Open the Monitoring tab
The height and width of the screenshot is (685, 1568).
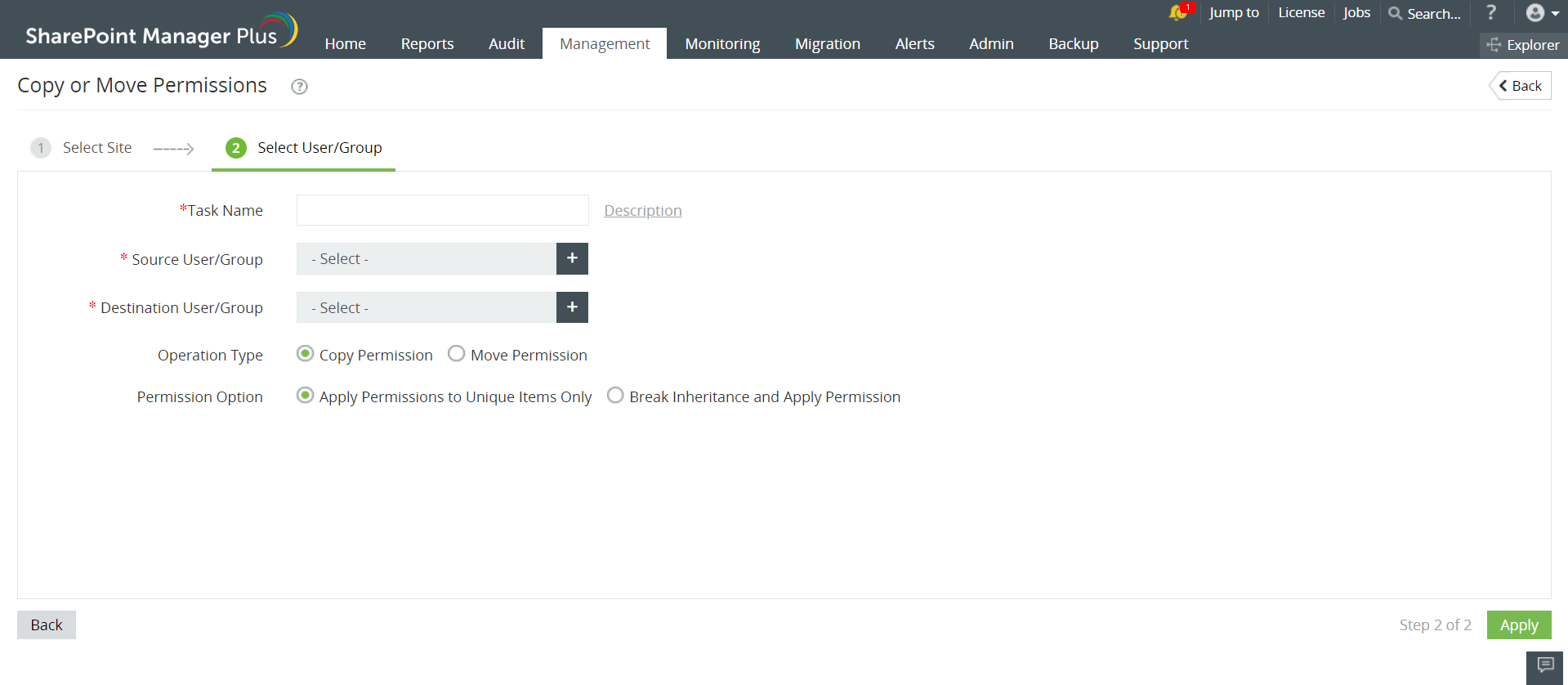point(722,43)
